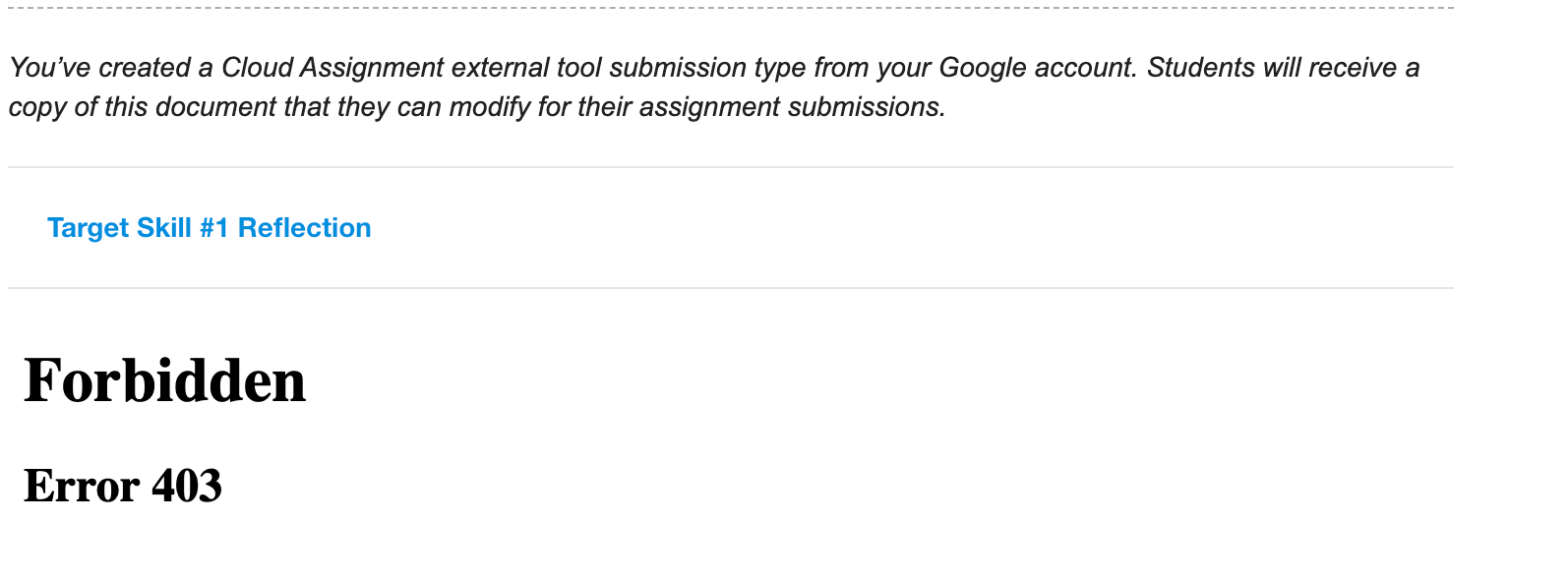
Task: Click the word Target in the blue link
Action: point(89,228)
